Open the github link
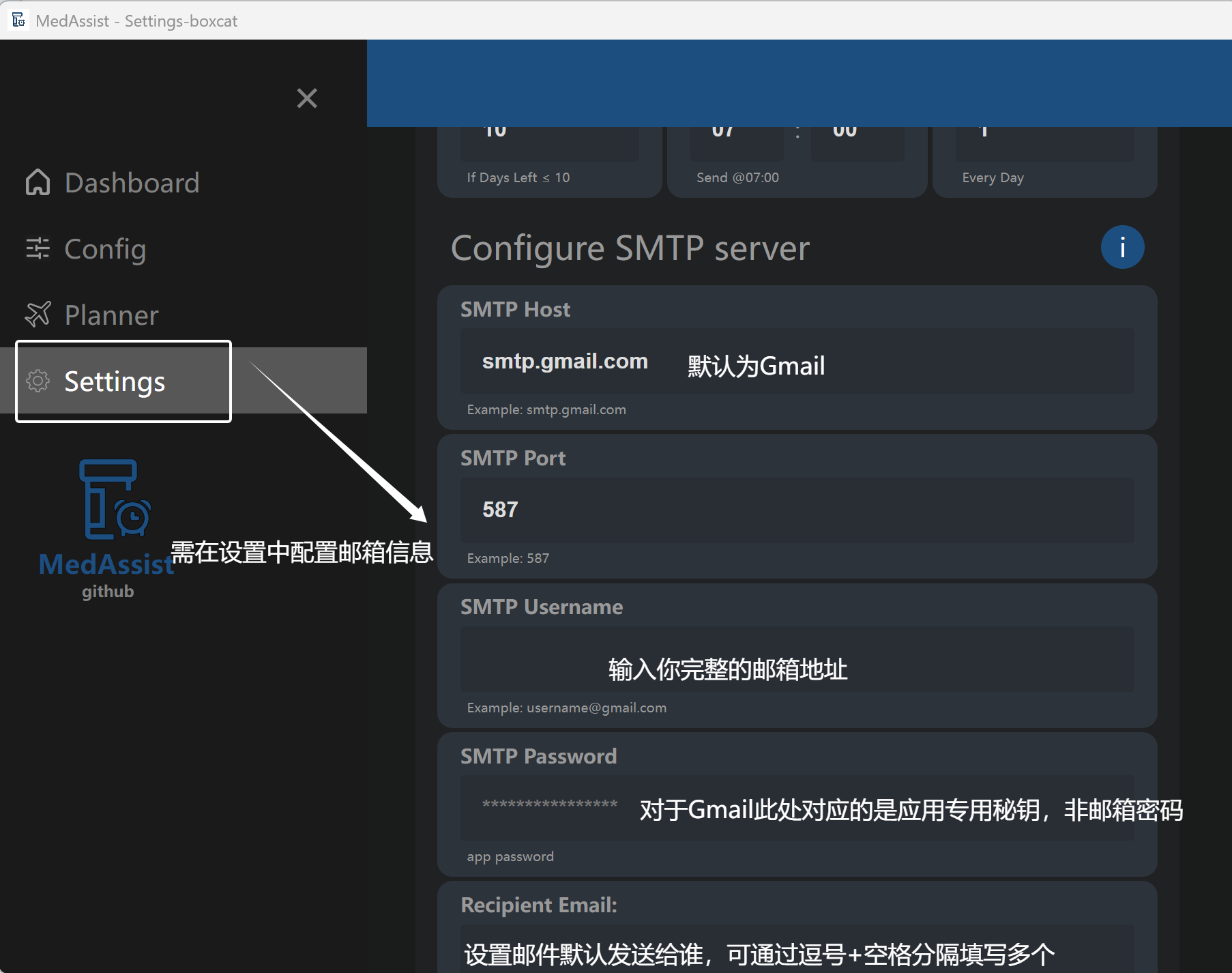The height and width of the screenshot is (973, 1232). pyautogui.click(x=108, y=591)
